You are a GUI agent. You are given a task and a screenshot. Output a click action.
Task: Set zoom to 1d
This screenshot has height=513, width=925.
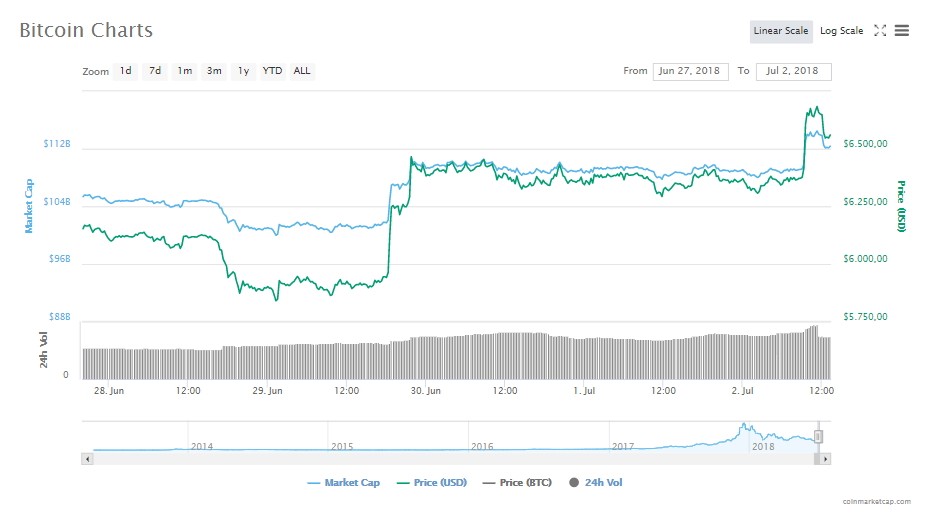126,71
